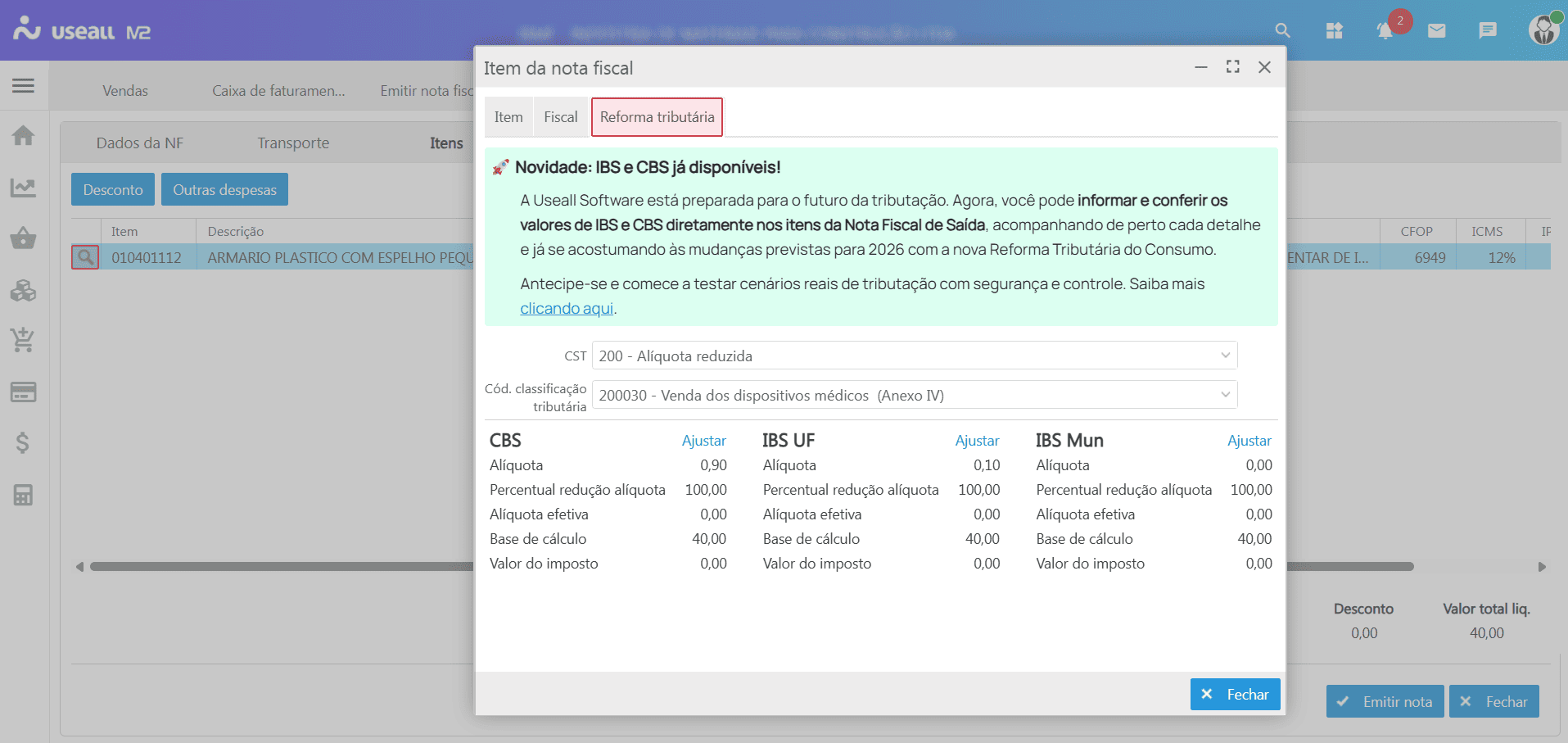
Task: Click Ajustar next to CBS
Action: coord(703,441)
